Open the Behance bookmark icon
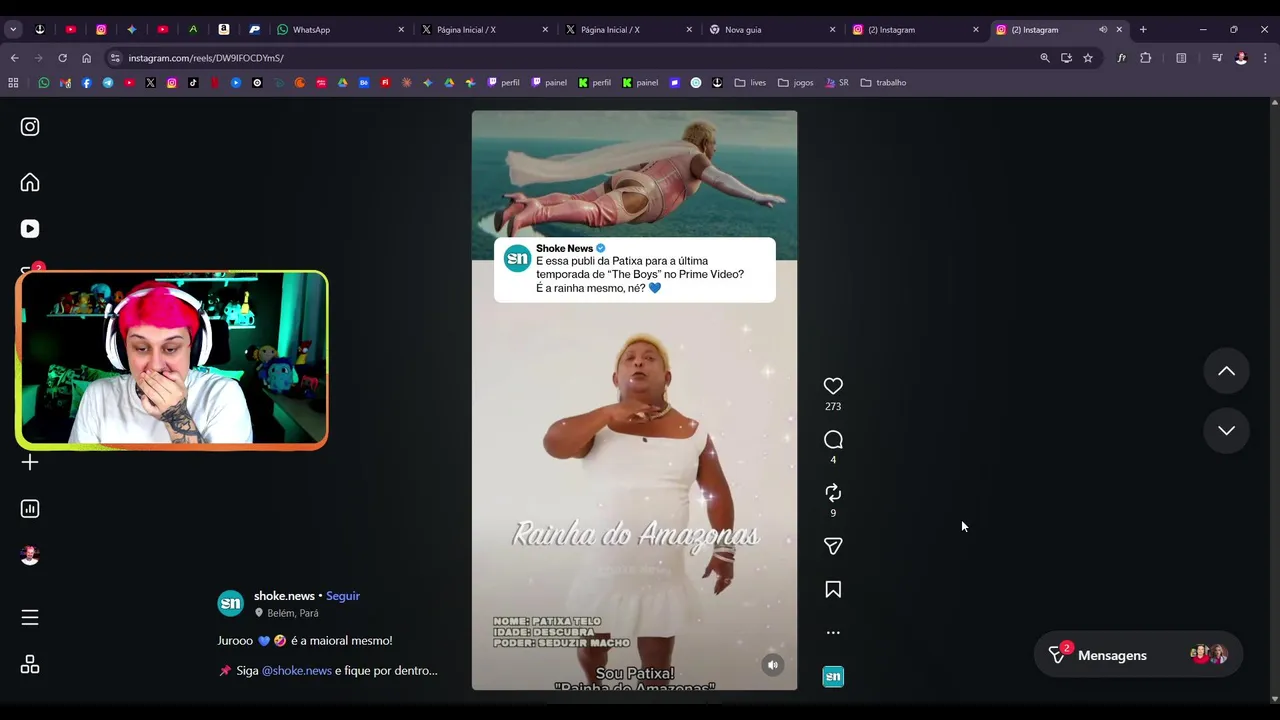The image size is (1280, 720). tap(364, 83)
